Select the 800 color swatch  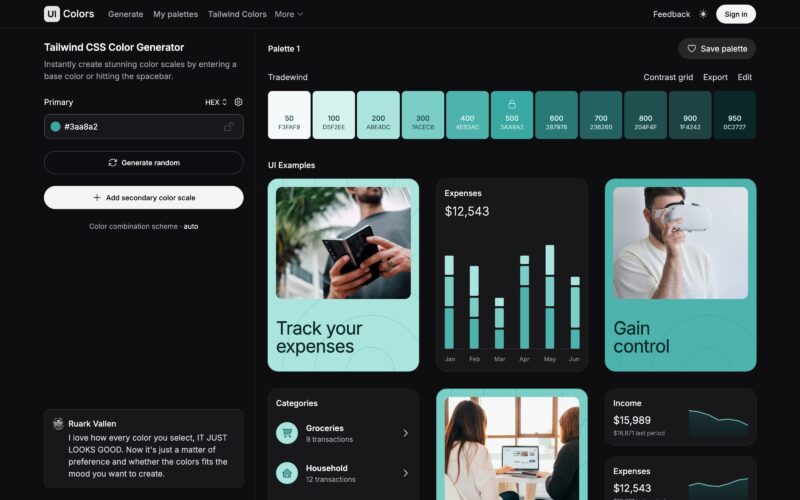(645, 115)
